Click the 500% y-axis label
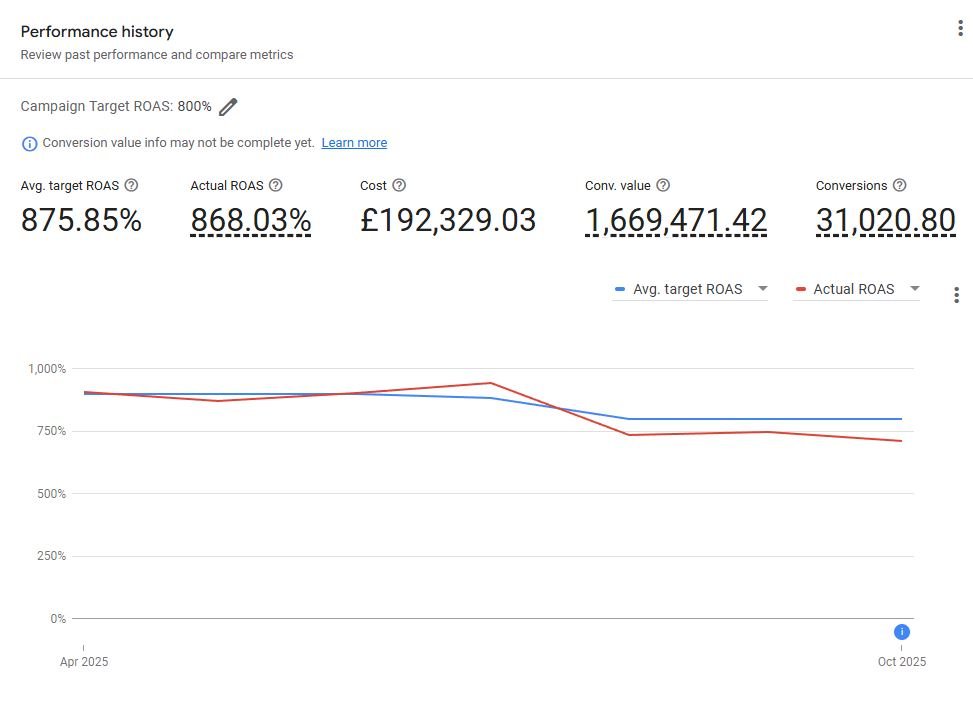This screenshot has height=711, width=973. point(51,494)
